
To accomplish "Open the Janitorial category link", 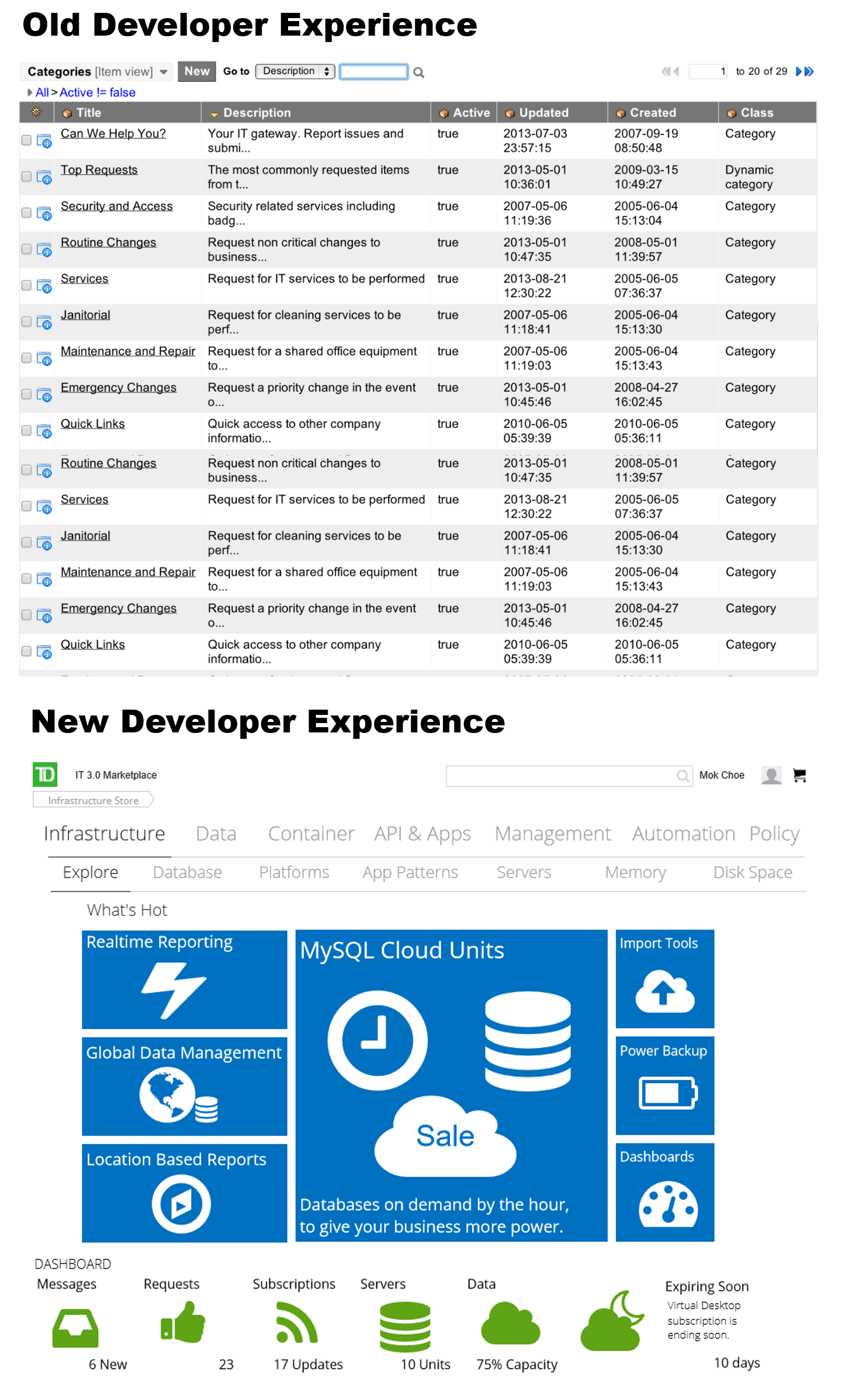I will point(85,315).
